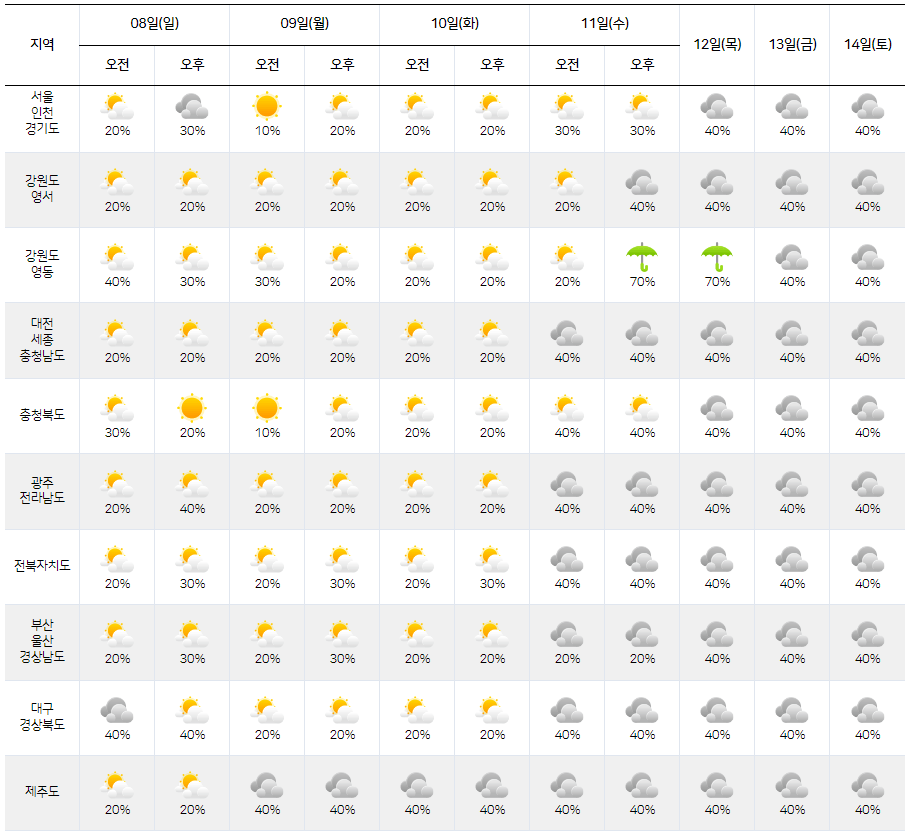Select the 대전 세종 충청남도 region label
Viewport: 911px width, 840px height.
(x=42, y=339)
